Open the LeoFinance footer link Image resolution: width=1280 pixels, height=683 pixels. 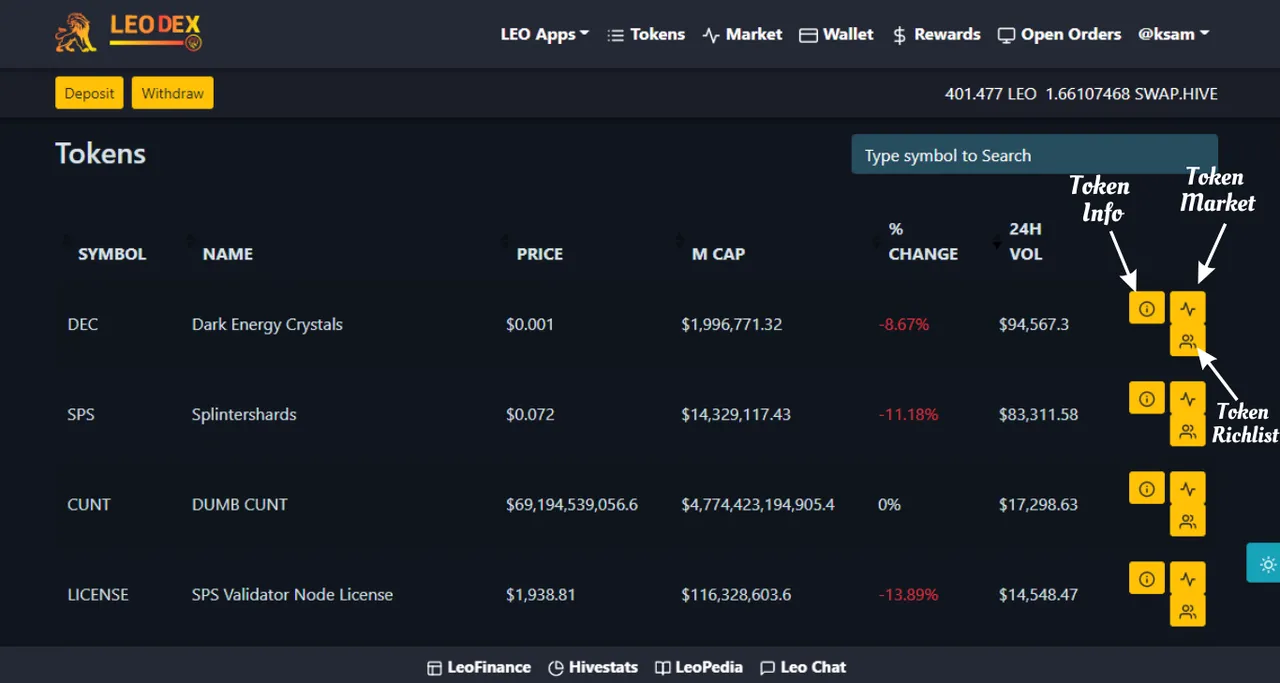point(479,667)
